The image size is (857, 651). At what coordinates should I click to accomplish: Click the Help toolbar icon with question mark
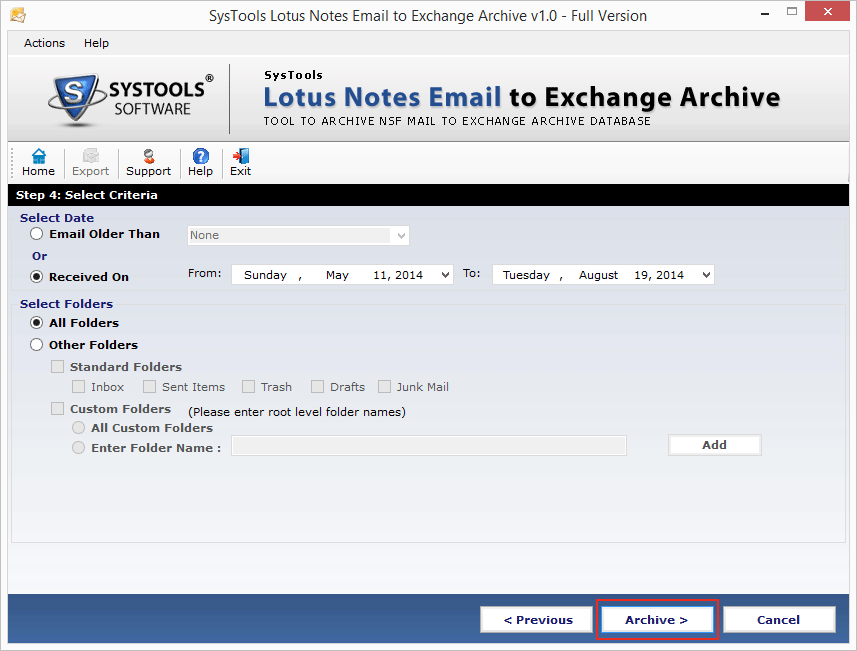coord(200,163)
